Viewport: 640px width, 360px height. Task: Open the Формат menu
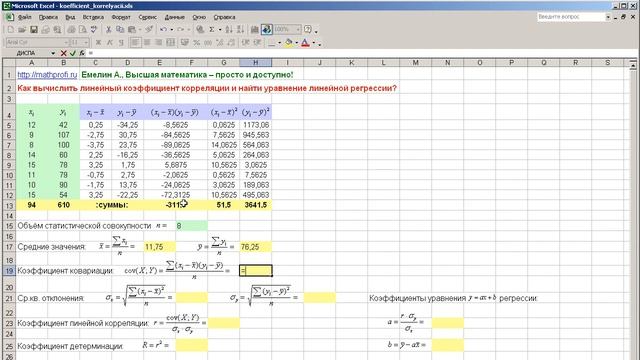click(x=121, y=17)
